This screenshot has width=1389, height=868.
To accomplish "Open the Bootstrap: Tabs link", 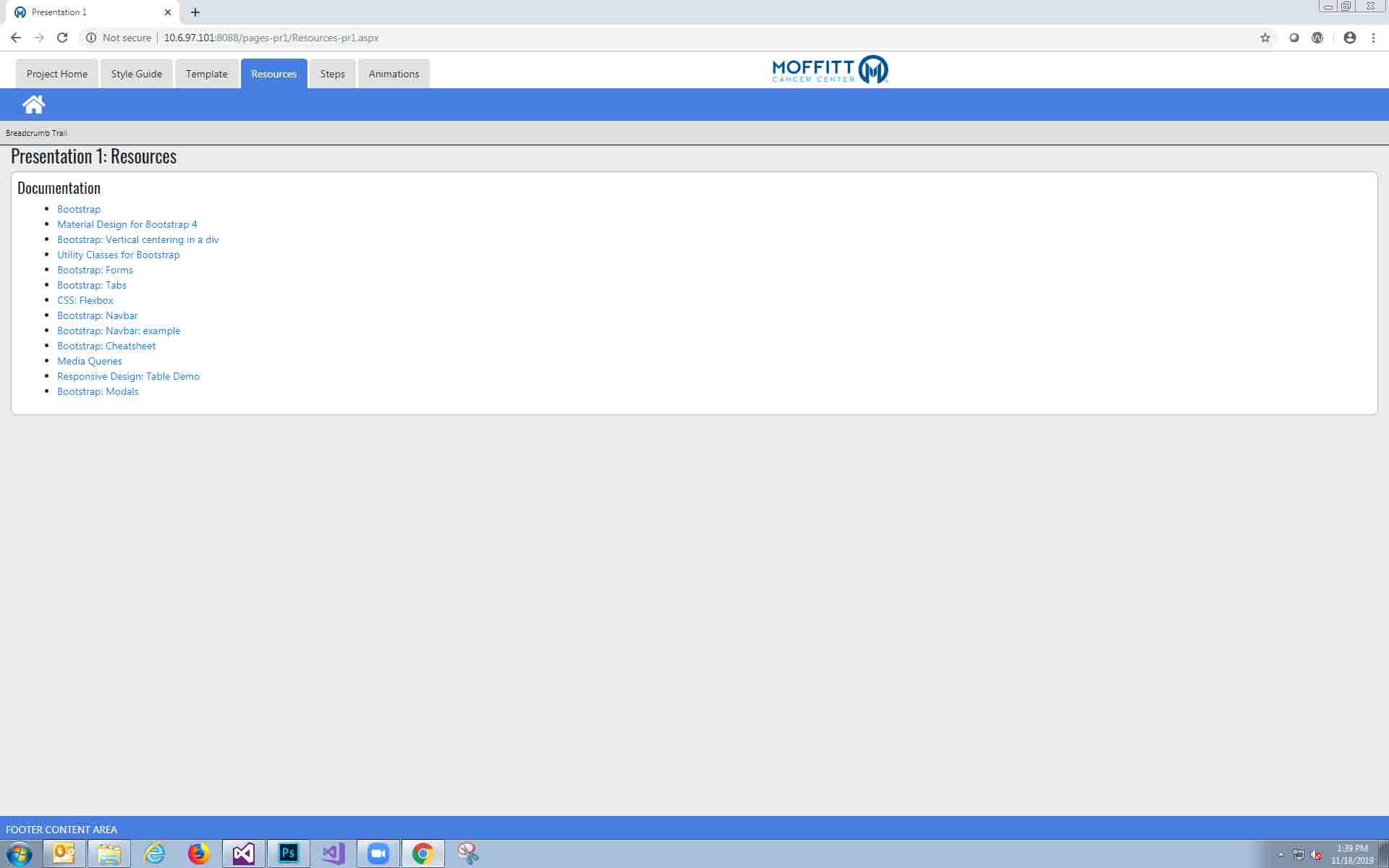I will pos(92,285).
